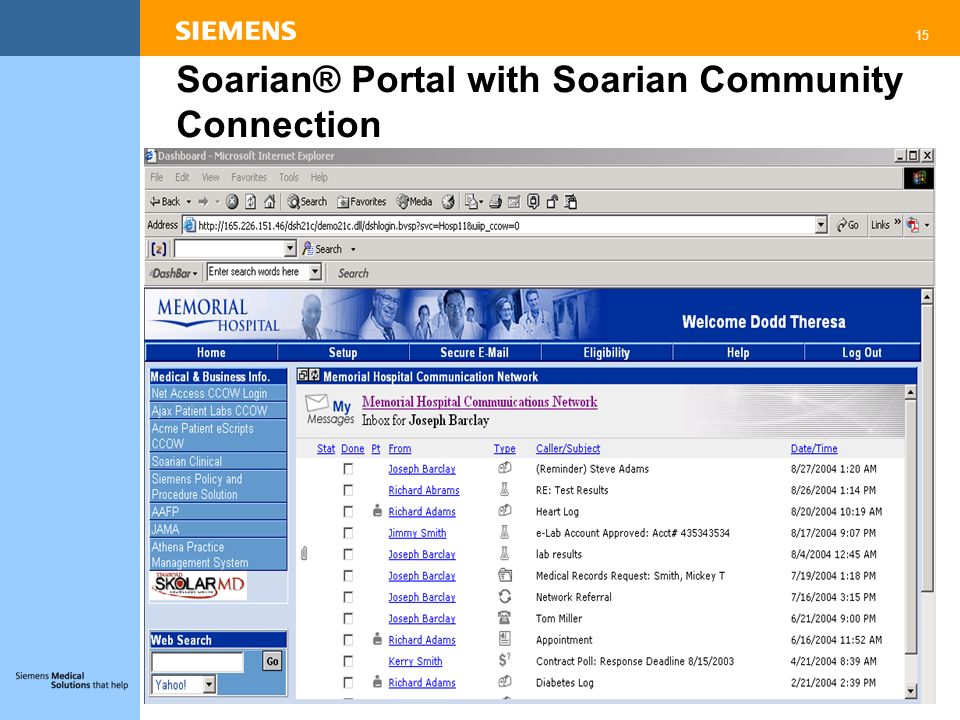This screenshot has width=960, height=720.
Task: Sort inbox by Date/Time column header
Action: (x=814, y=448)
